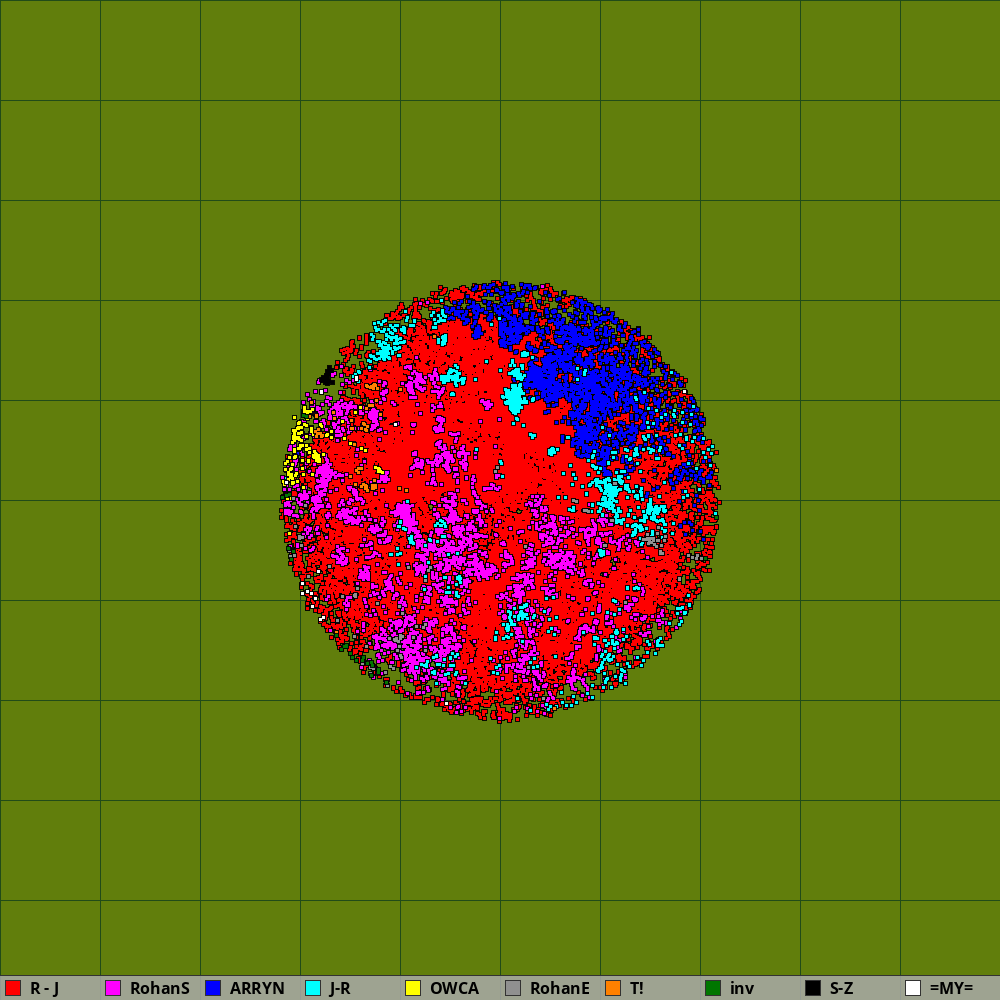The height and width of the screenshot is (1000, 1000).
Task: Select the J-R legend label
Action: (x=340, y=988)
